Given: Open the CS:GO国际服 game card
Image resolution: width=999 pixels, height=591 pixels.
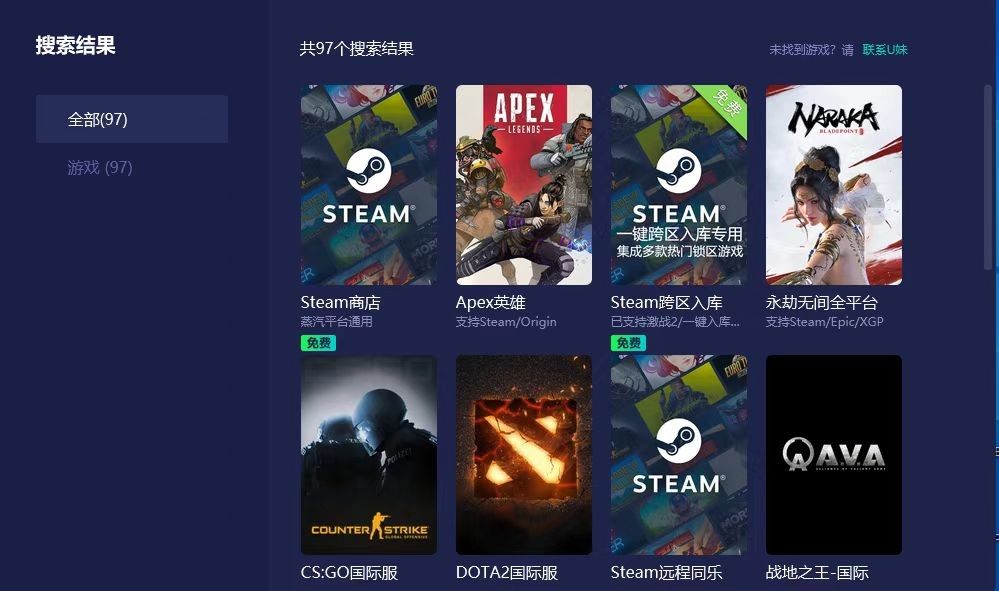Looking at the screenshot, I should 368,454.
